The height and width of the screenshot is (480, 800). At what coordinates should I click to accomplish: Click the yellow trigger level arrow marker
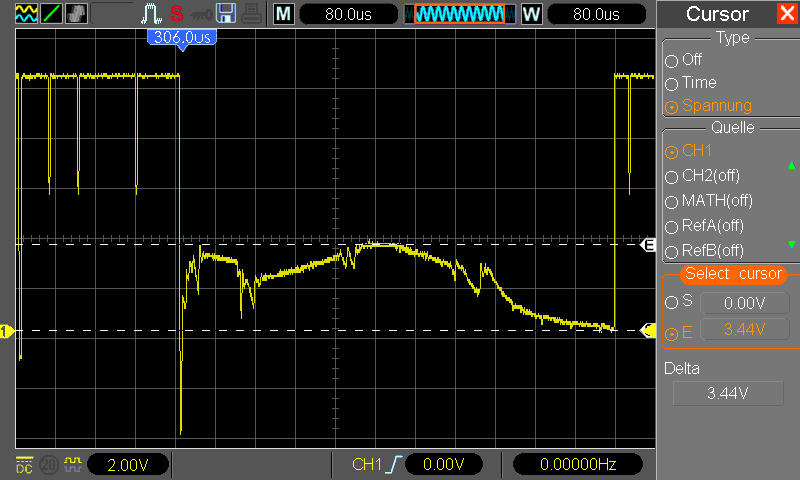tap(648, 331)
